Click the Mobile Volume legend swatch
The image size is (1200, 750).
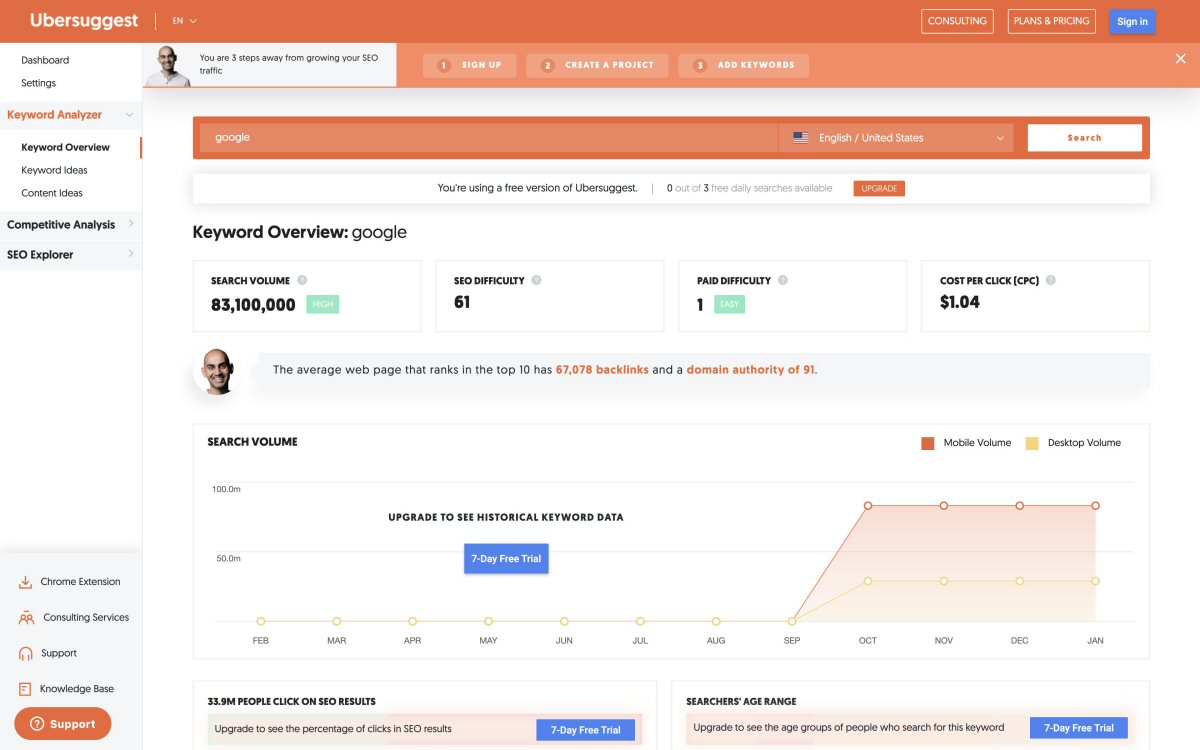pos(928,443)
